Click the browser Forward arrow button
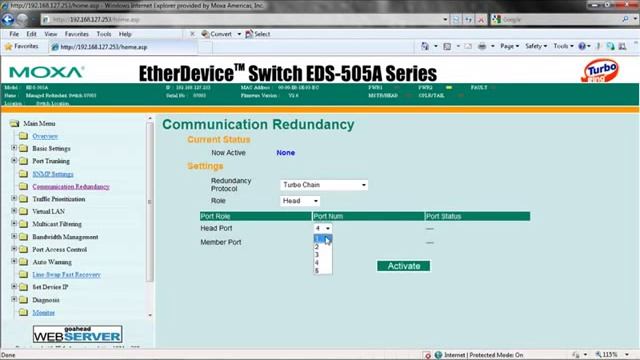The image size is (640, 360). point(23,19)
